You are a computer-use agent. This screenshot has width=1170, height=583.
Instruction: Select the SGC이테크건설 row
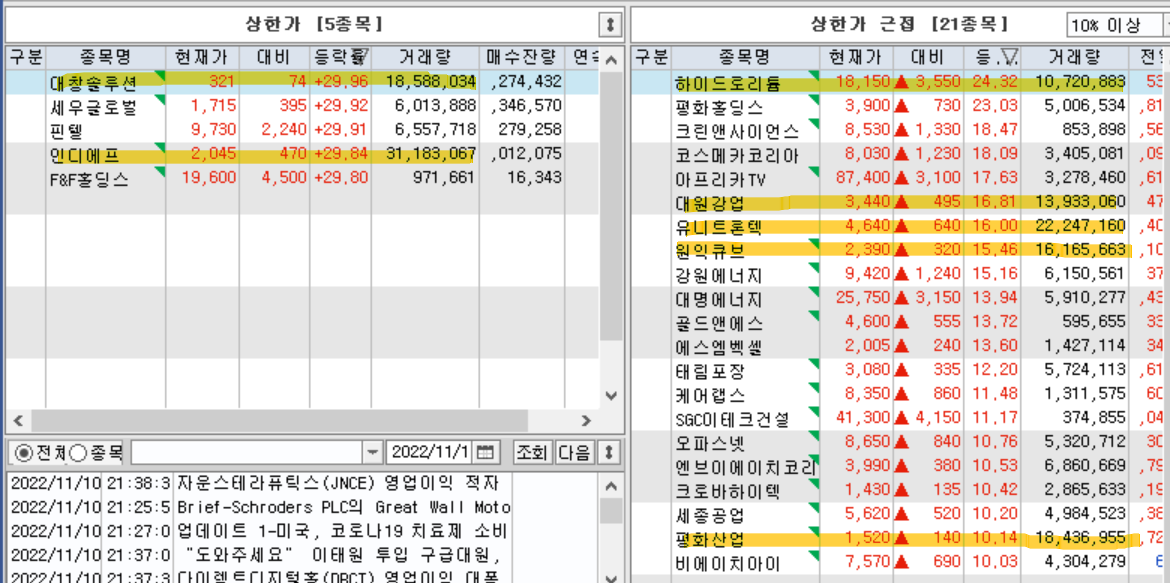pos(900,418)
